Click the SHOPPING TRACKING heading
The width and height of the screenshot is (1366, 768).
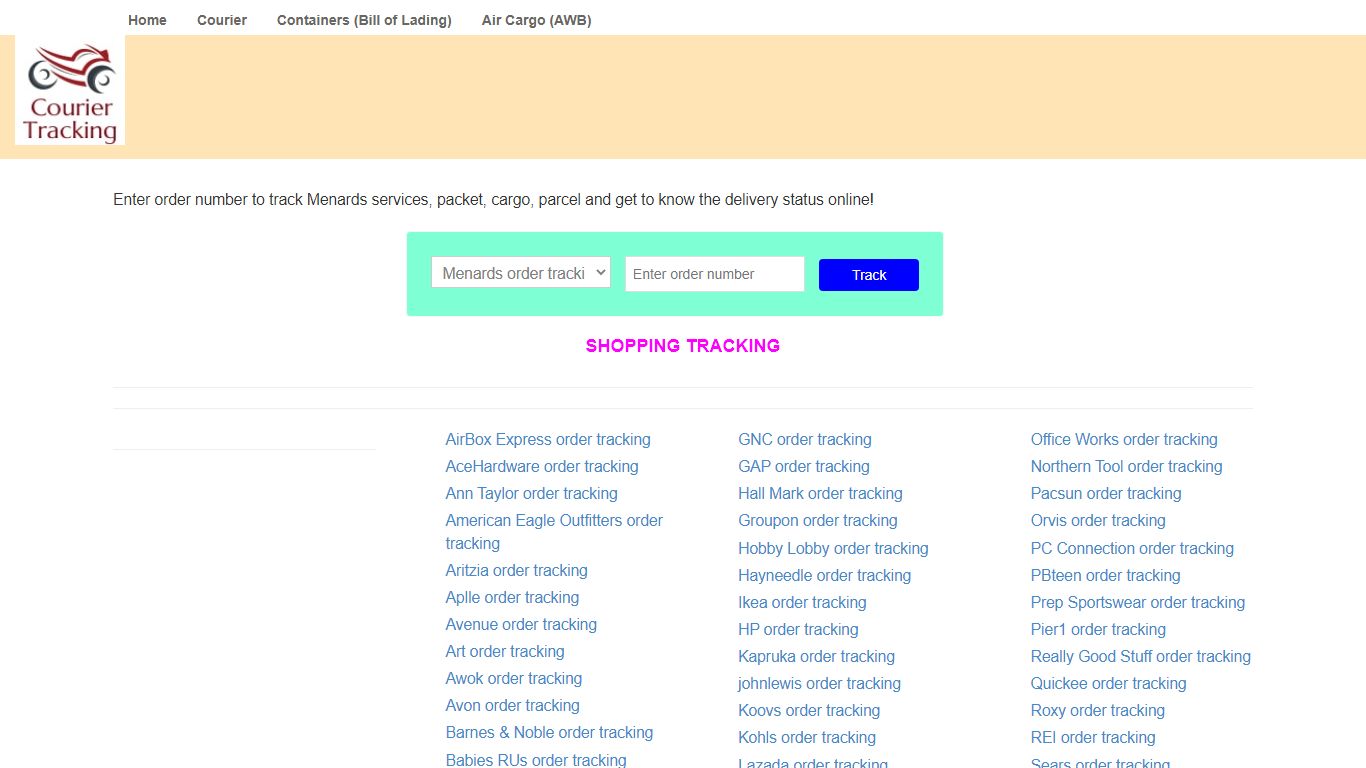click(683, 345)
